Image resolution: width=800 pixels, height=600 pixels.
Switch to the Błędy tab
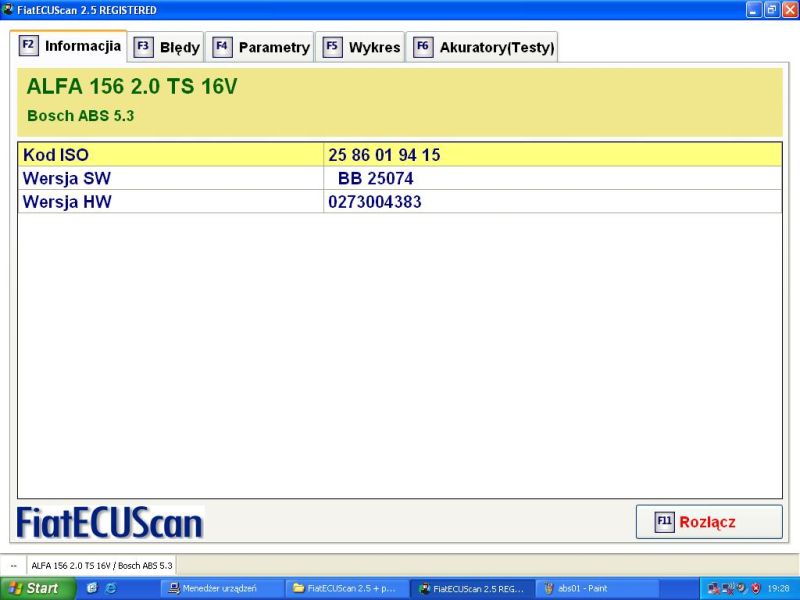point(166,47)
